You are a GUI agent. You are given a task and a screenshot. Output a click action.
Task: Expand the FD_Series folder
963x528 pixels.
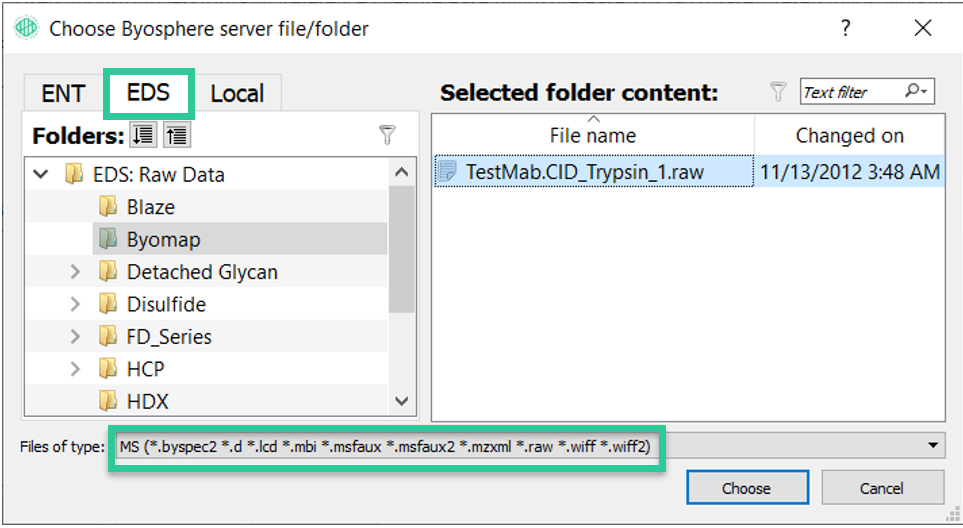click(75, 336)
